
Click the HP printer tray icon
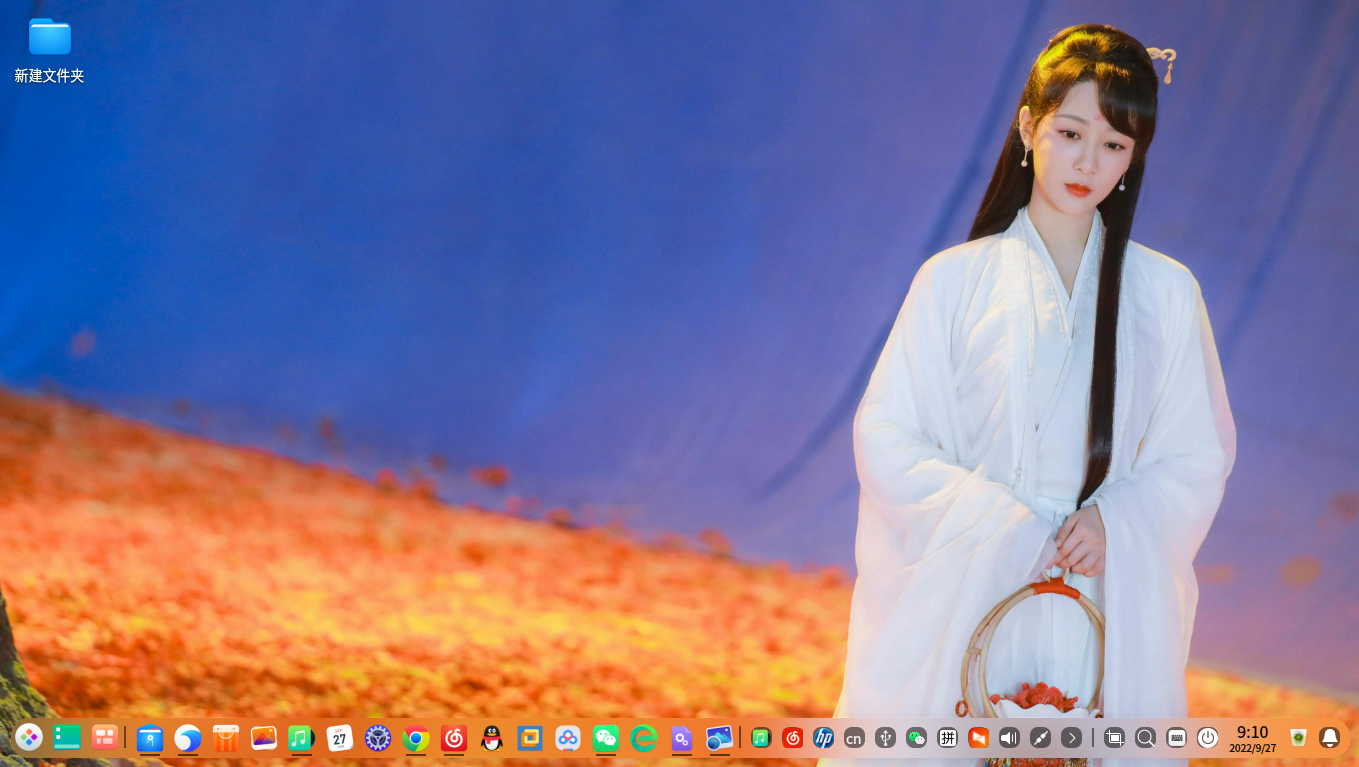pyautogui.click(x=823, y=738)
